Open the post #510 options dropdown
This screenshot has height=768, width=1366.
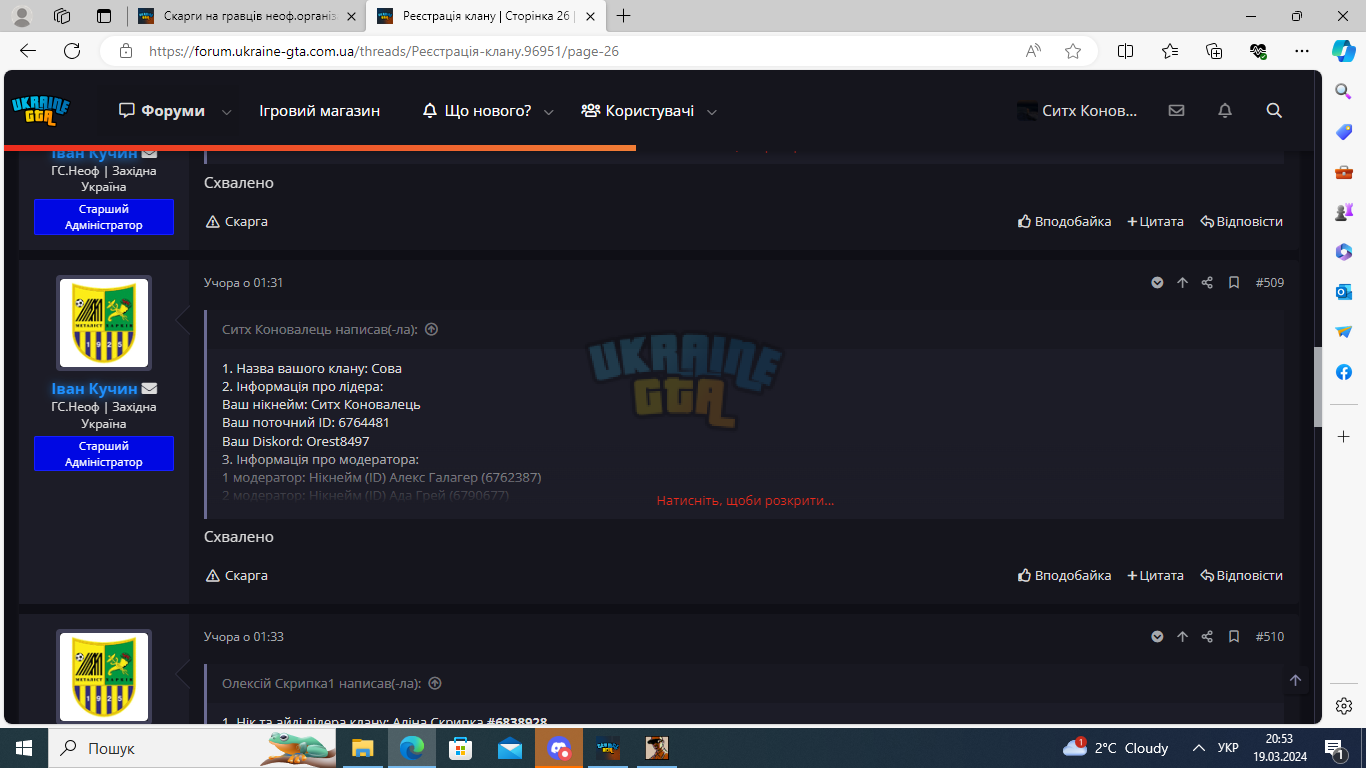[1157, 637]
